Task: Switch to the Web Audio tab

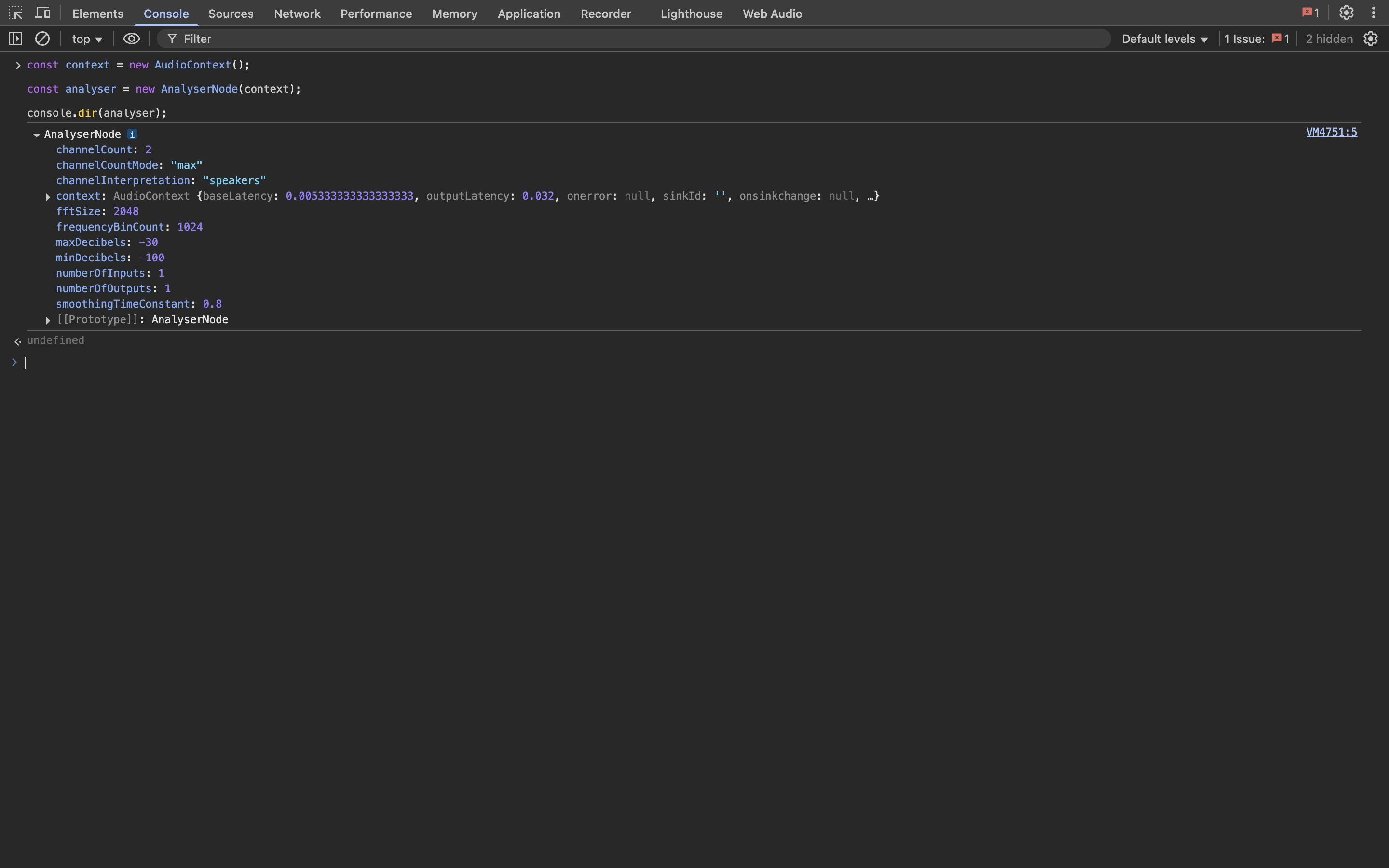Action: coord(772,13)
